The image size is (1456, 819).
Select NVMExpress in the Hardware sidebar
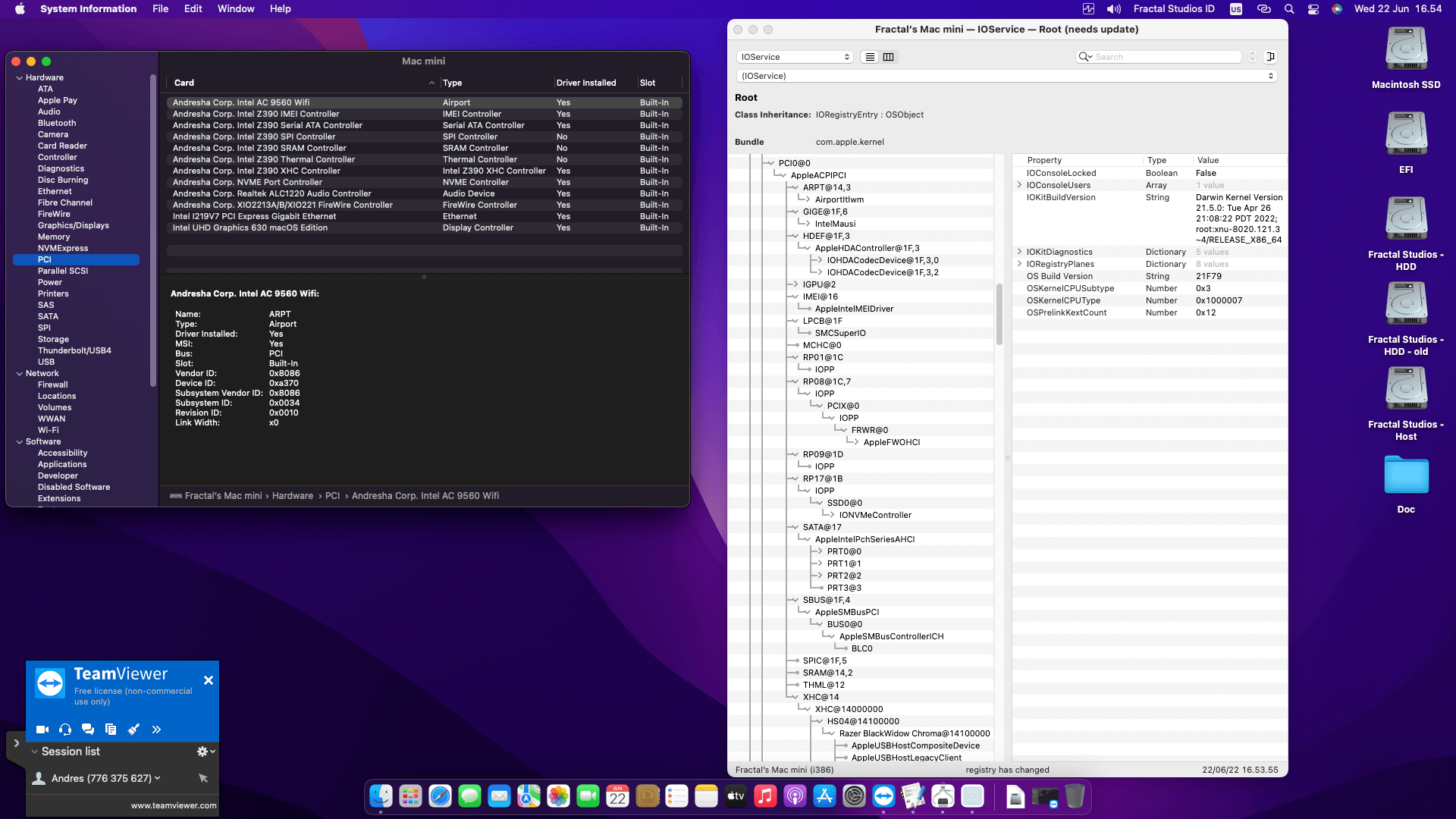pyautogui.click(x=63, y=248)
